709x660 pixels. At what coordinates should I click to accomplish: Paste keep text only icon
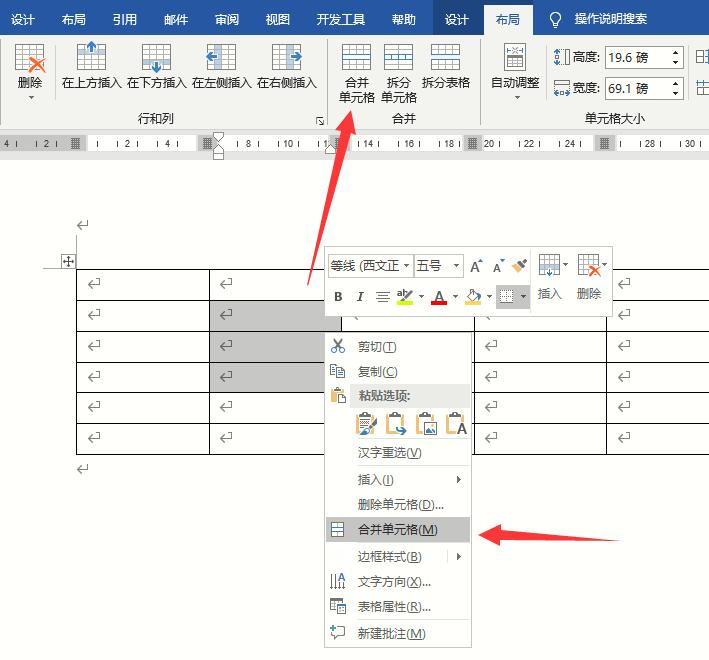[x=456, y=424]
